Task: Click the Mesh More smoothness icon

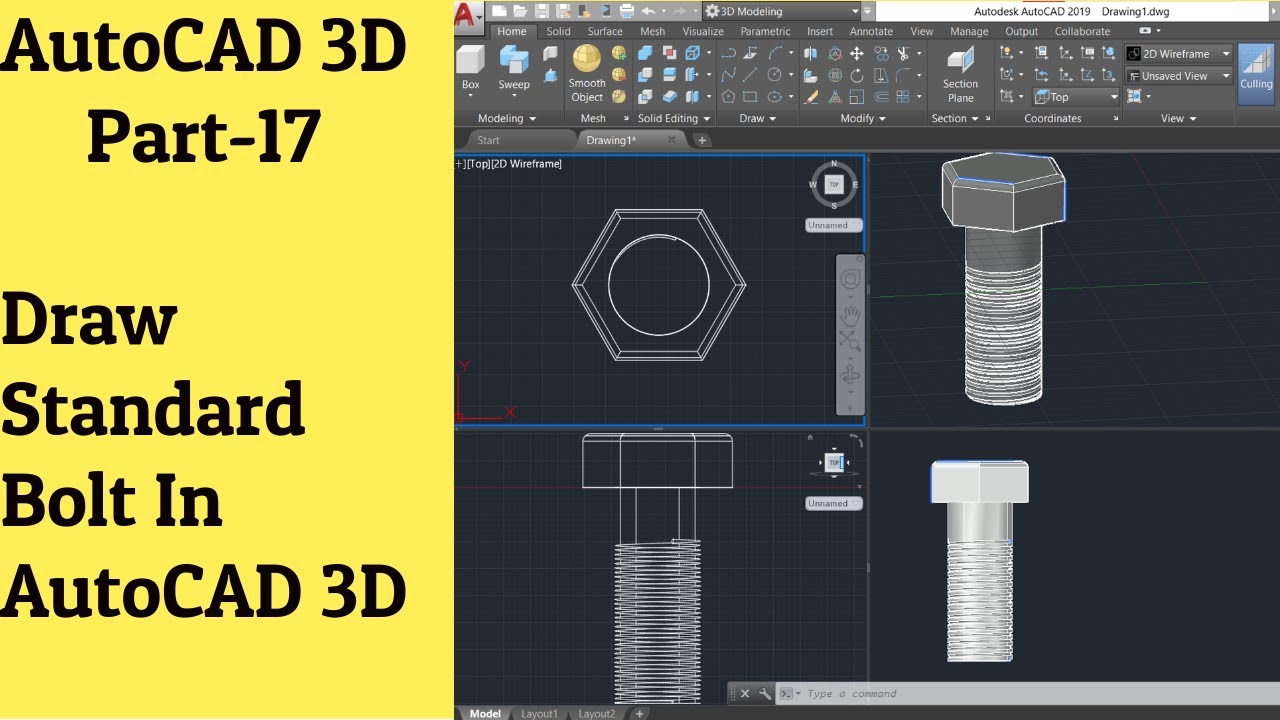Action: pos(619,53)
